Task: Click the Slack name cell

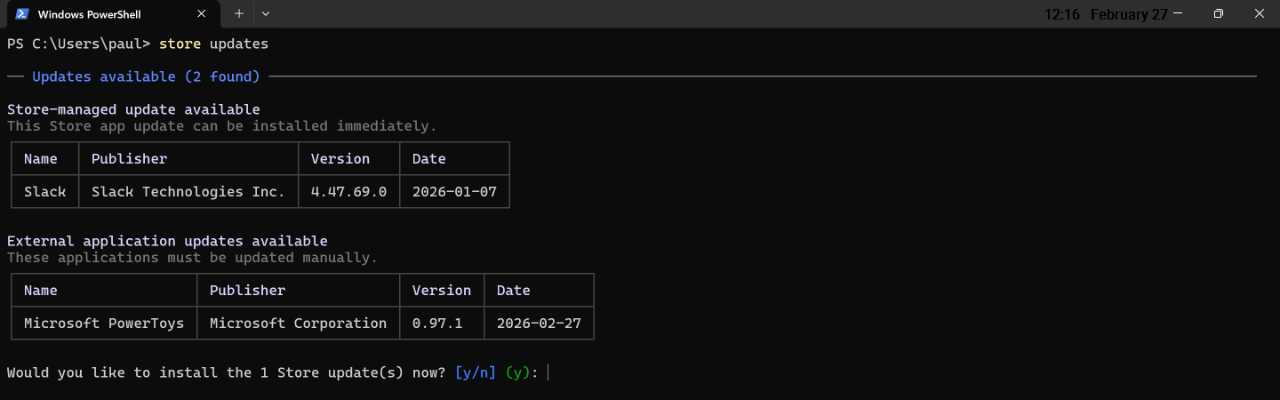Action: pyautogui.click(x=45, y=191)
